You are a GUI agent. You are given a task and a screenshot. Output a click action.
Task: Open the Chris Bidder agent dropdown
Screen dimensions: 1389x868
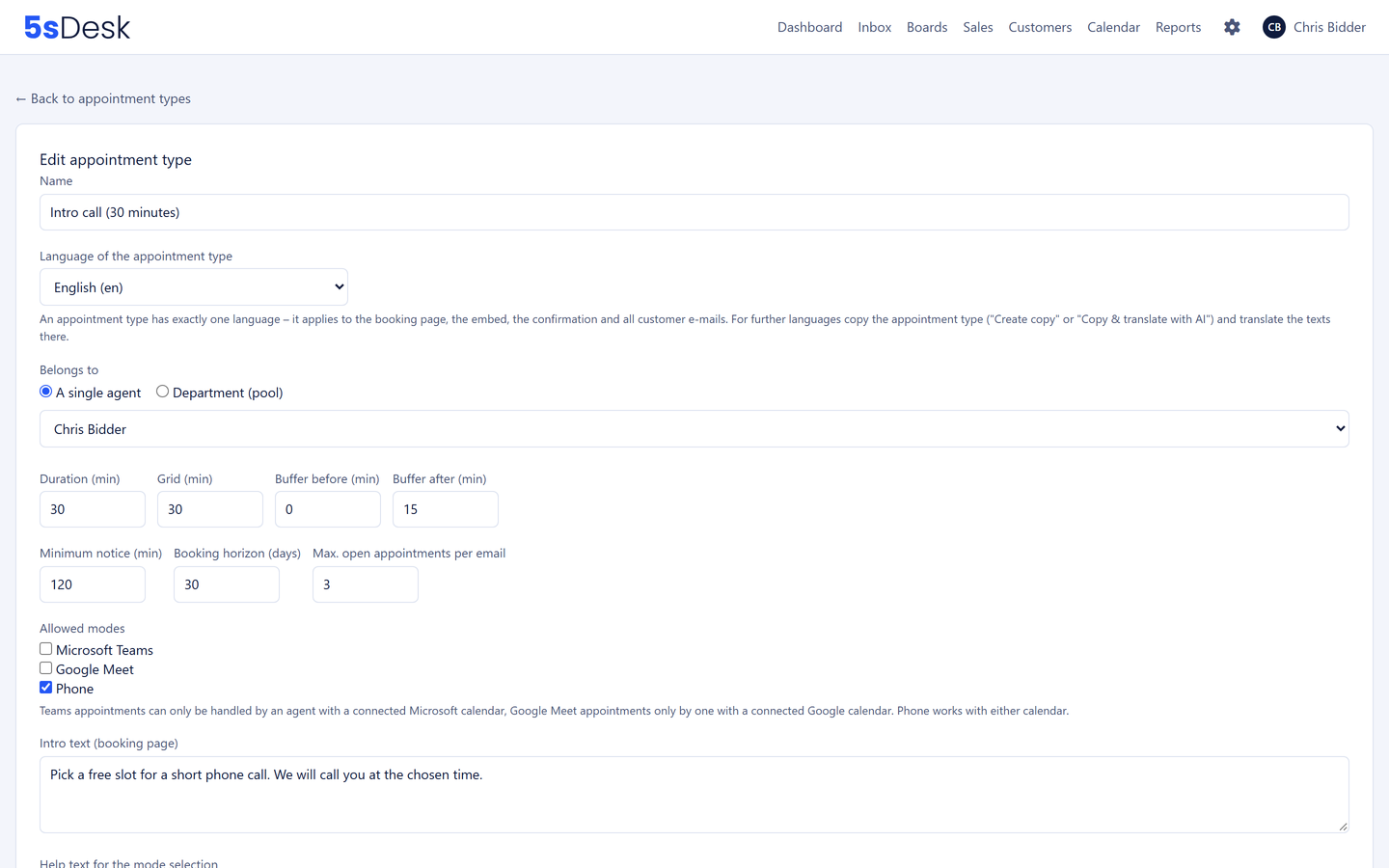point(694,429)
